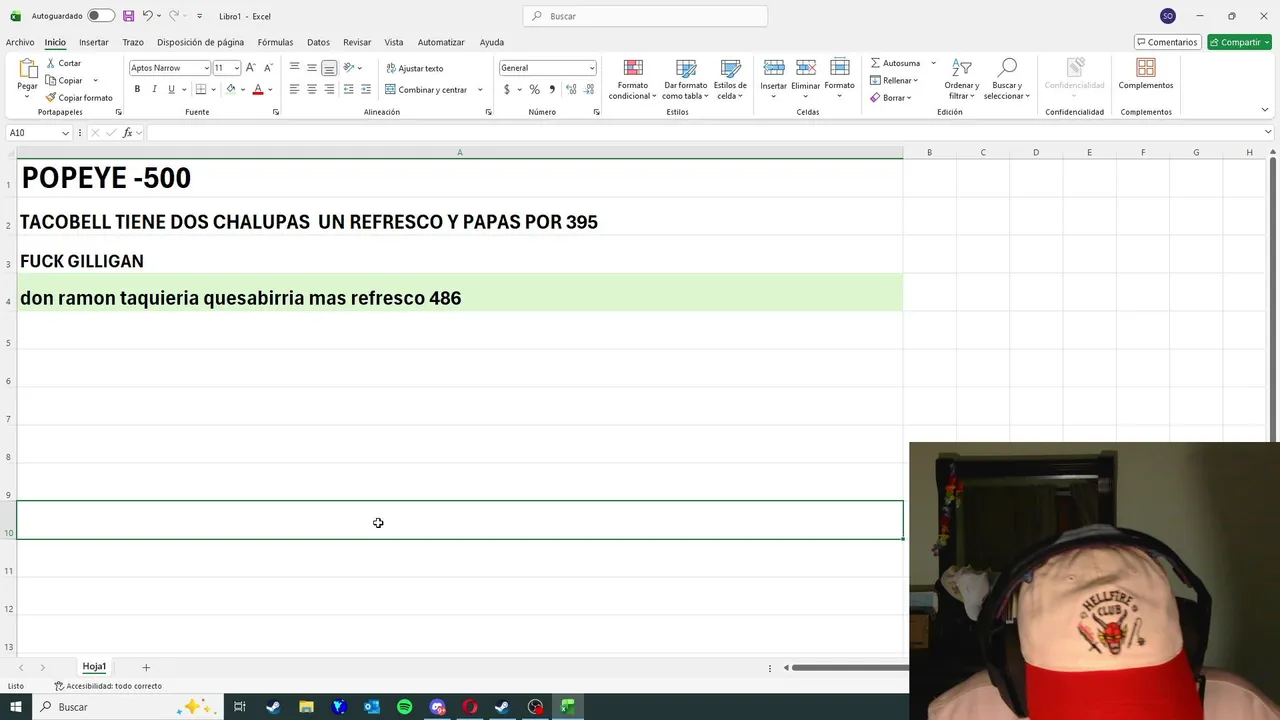1280x720 pixels.
Task: Toggle bottom vertical alignment
Action: pos(329,68)
